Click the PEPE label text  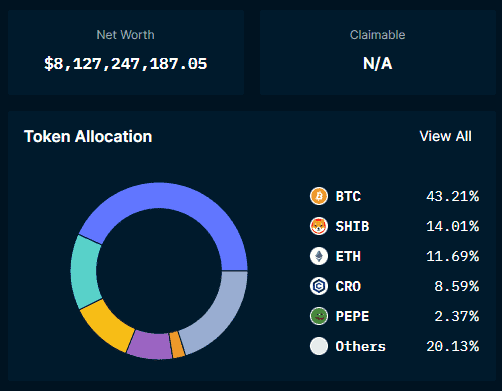click(x=352, y=316)
